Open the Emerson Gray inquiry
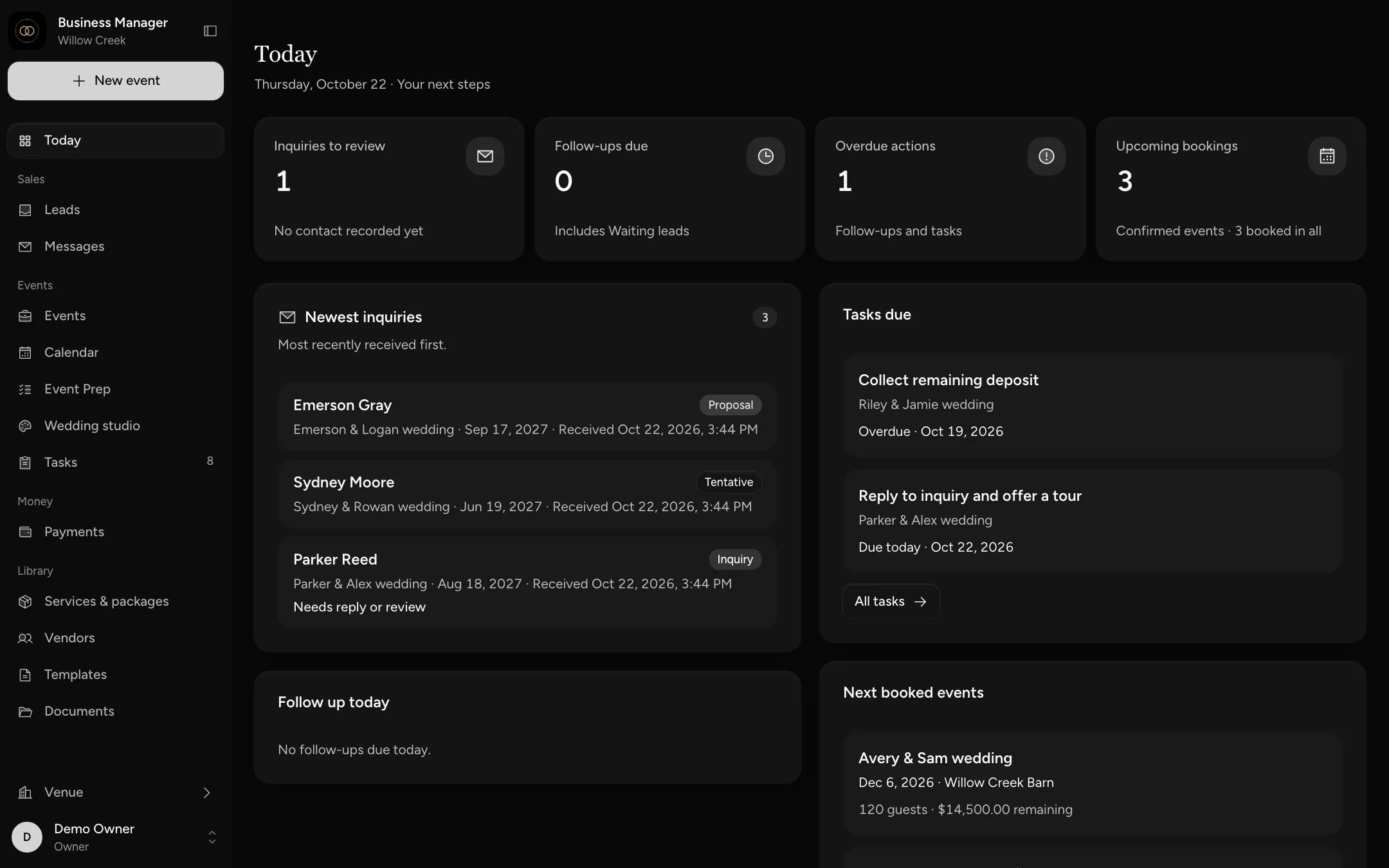The width and height of the screenshot is (1389, 868). point(527,417)
